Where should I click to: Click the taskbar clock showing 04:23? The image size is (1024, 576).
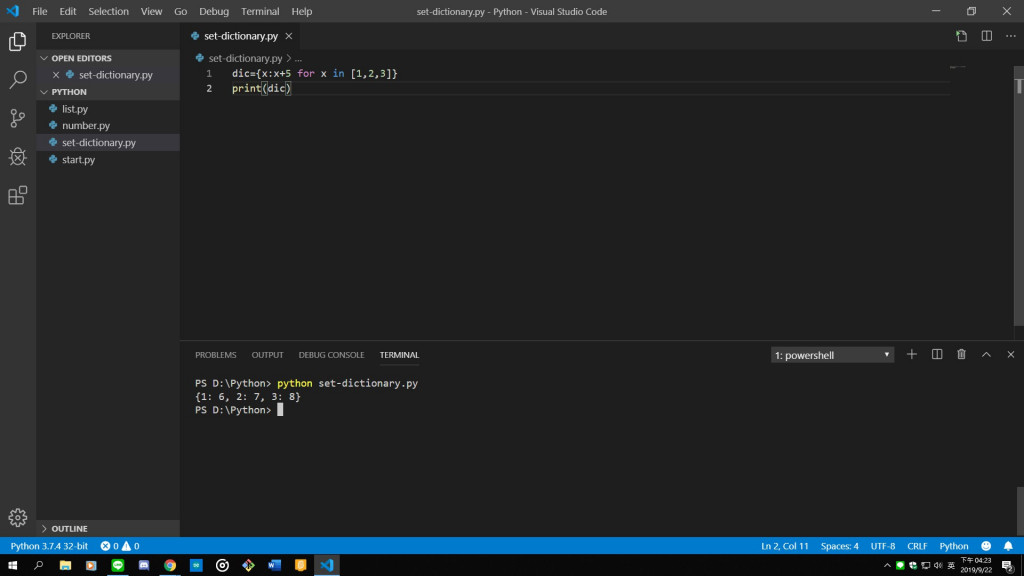point(976,566)
